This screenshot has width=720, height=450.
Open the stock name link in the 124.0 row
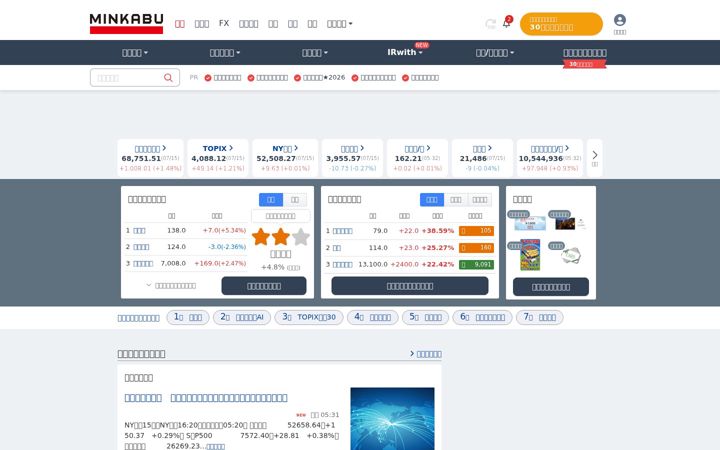click(141, 247)
